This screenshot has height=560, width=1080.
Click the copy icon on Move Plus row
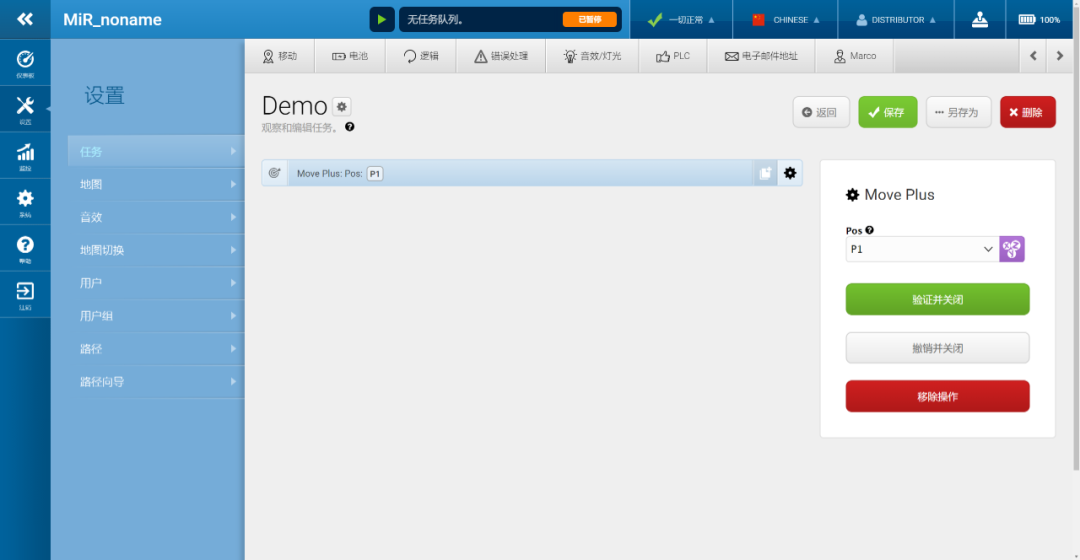[765, 173]
